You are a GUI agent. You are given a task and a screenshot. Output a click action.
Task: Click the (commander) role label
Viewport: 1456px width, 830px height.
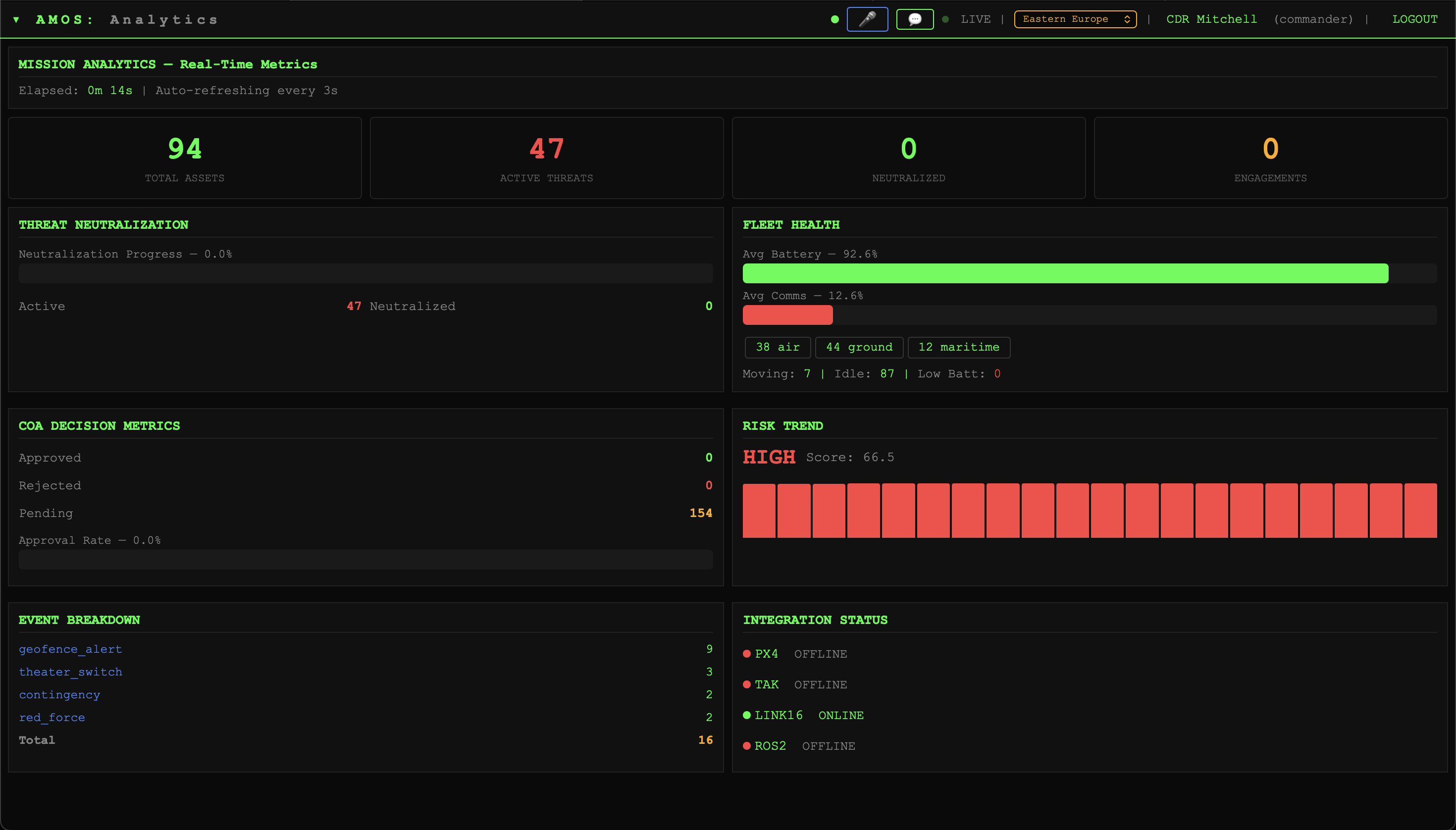[1313, 19]
